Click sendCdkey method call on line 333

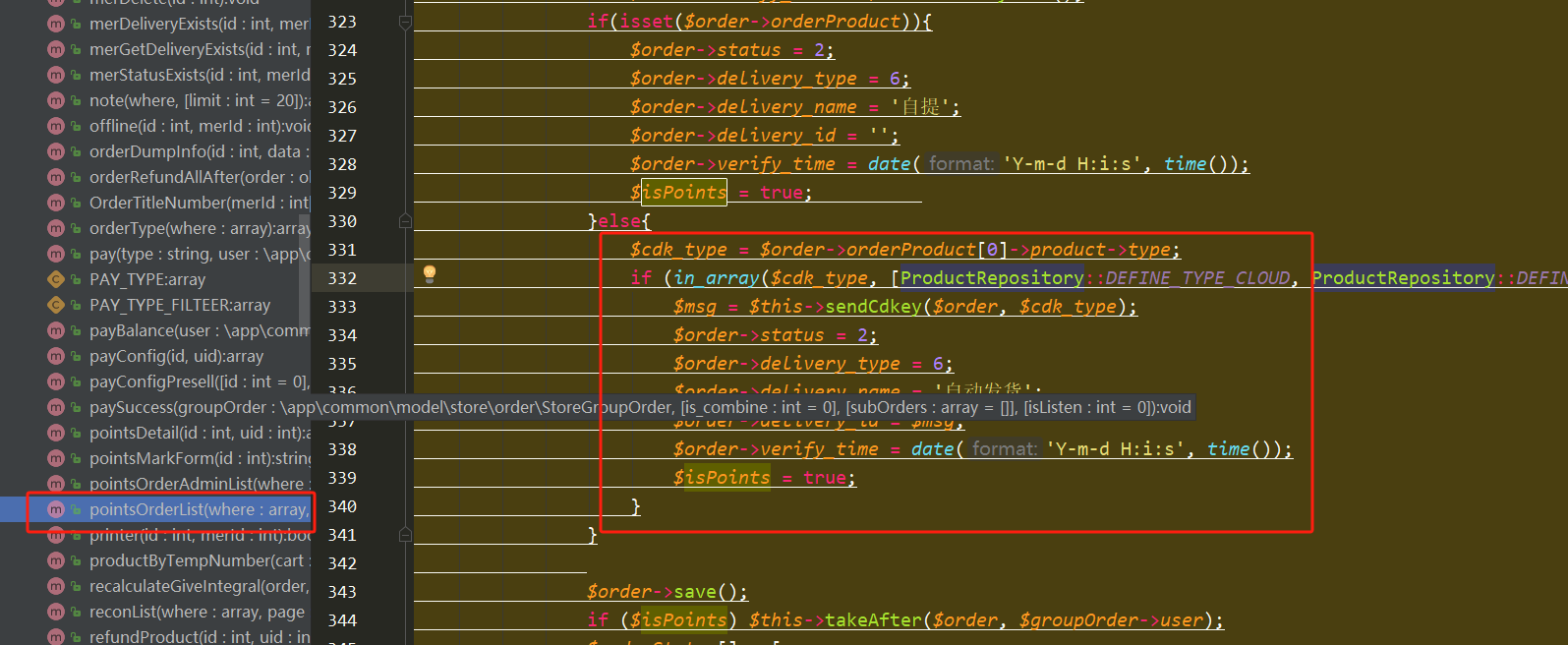click(x=874, y=307)
